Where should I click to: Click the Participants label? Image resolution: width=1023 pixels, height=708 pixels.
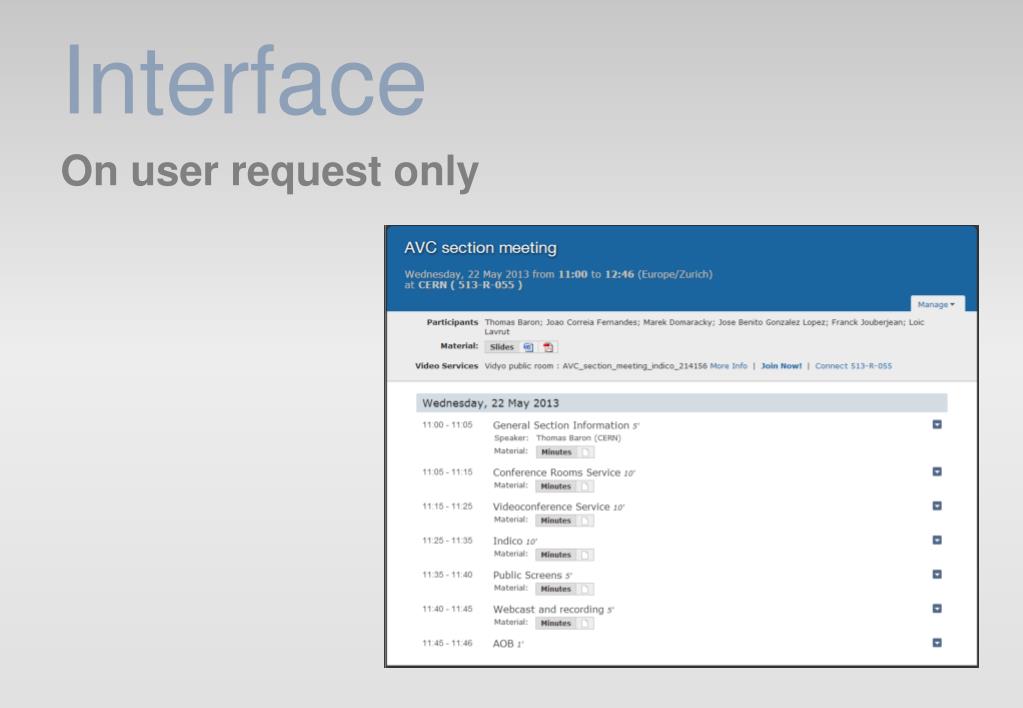click(452, 322)
